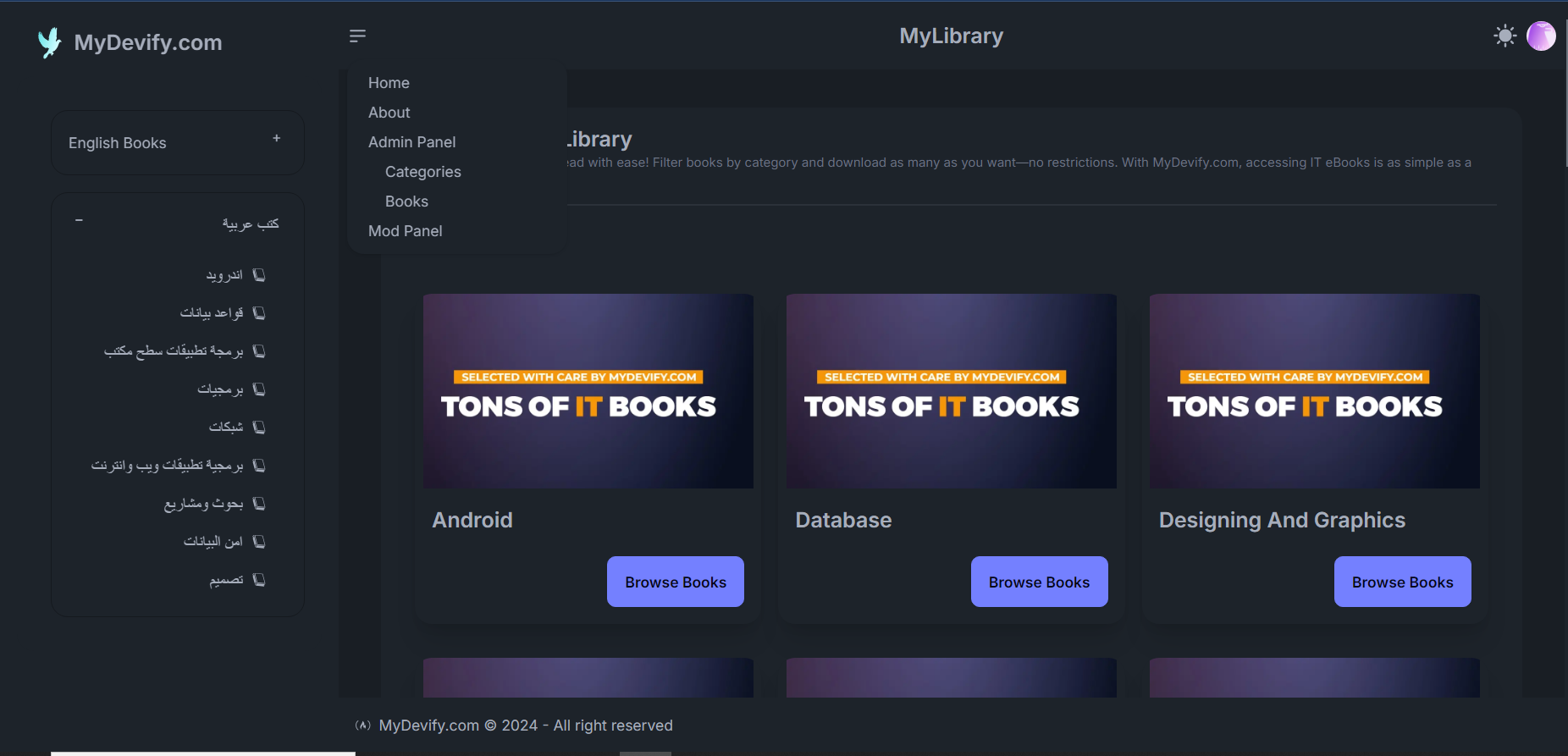Open the برمجية تطبيقات ويب وانترنت category
Screen dimensions: 1568x756
pos(168,466)
